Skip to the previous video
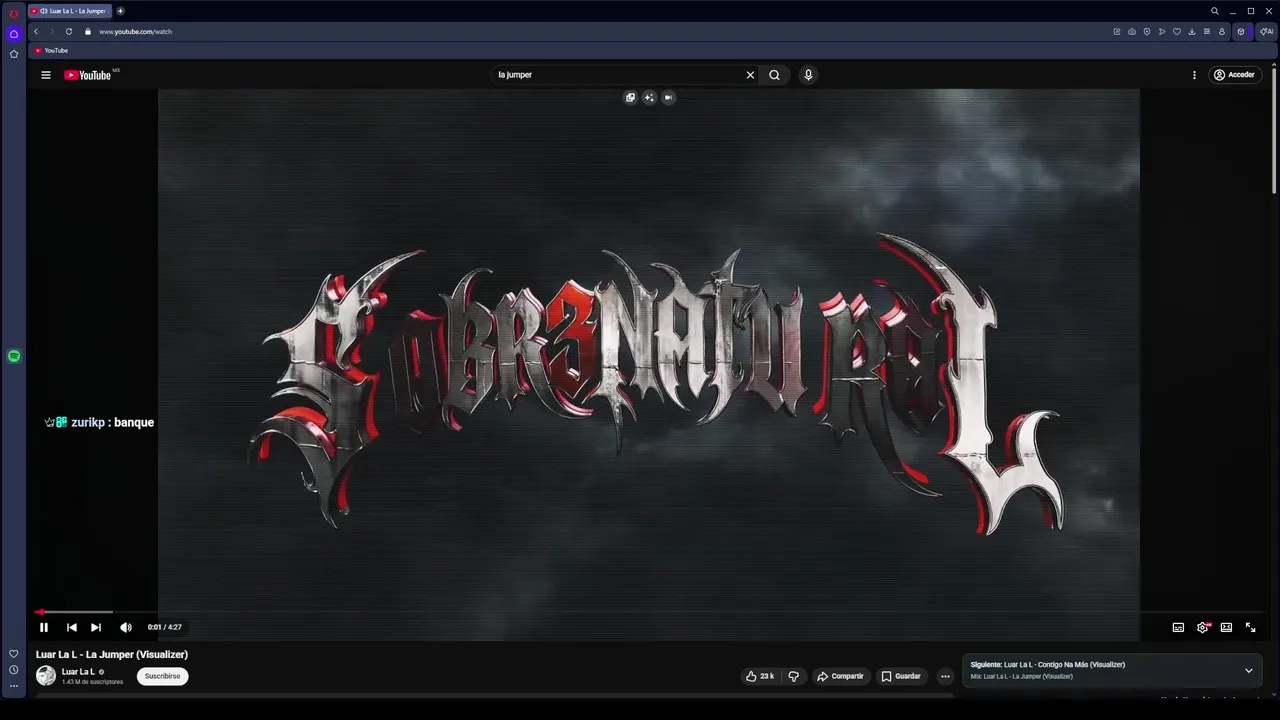1280x720 pixels. (x=71, y=627)
